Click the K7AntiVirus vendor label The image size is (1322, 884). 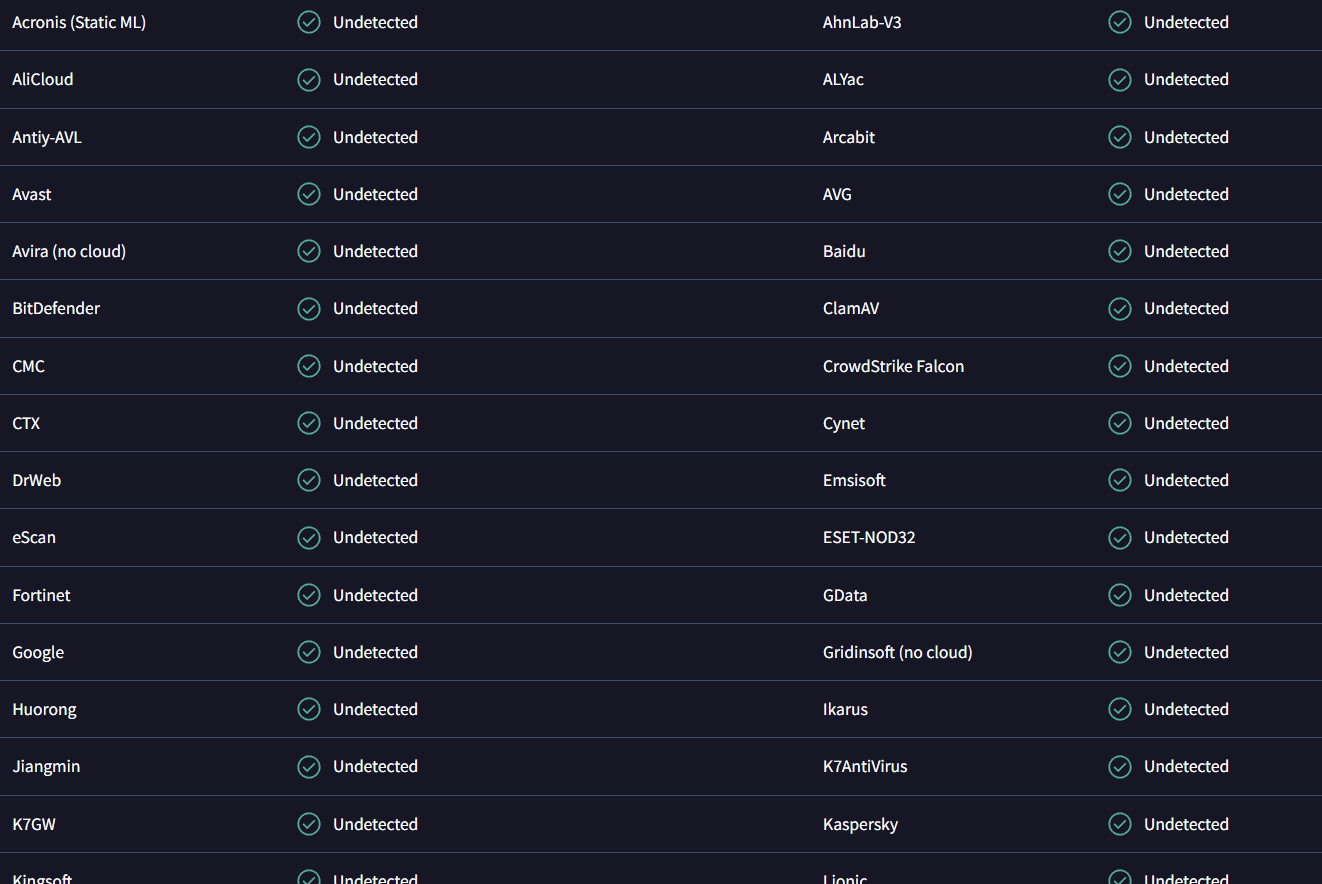tap(865, 766)
